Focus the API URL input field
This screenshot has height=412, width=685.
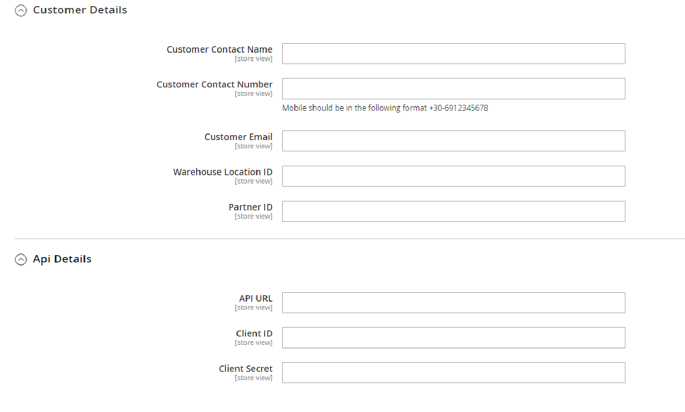click(x=453, y=303)
